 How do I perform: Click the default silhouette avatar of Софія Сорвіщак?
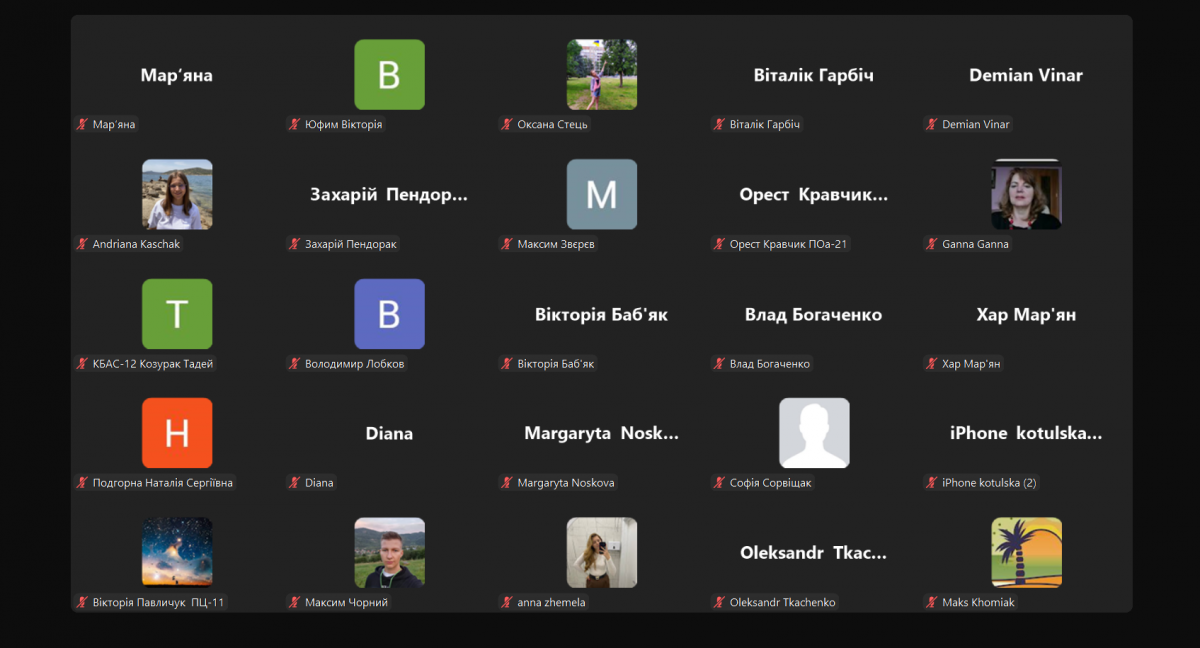click(x=814, y=433)
